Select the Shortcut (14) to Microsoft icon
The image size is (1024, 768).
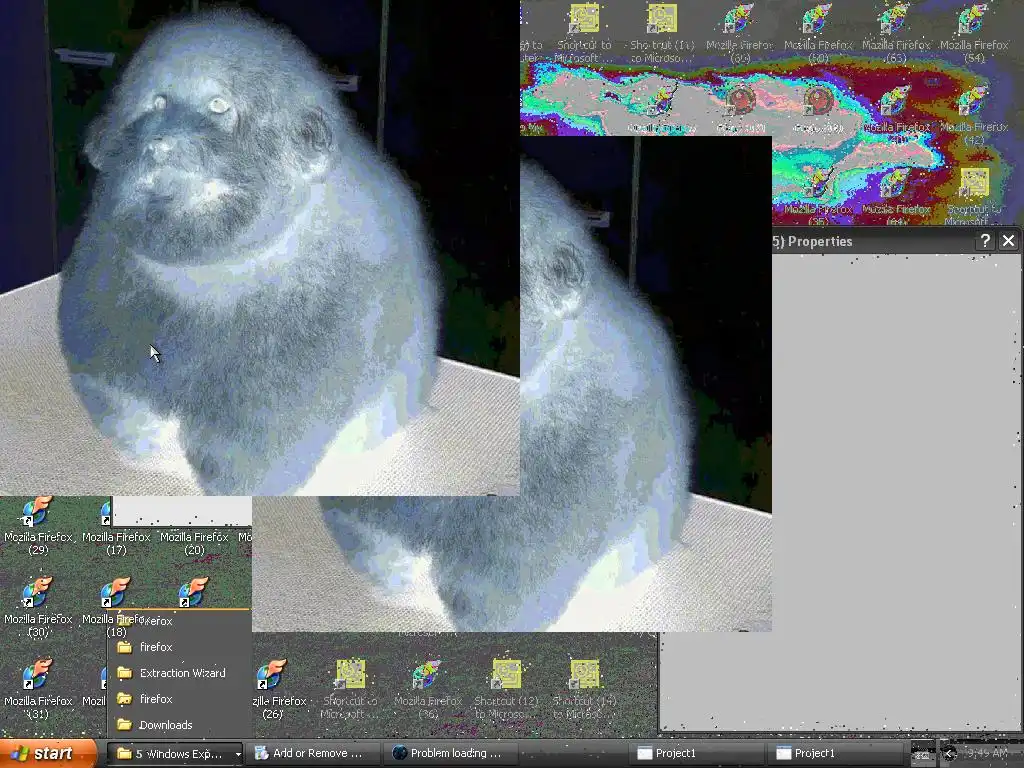coord(584,690)
